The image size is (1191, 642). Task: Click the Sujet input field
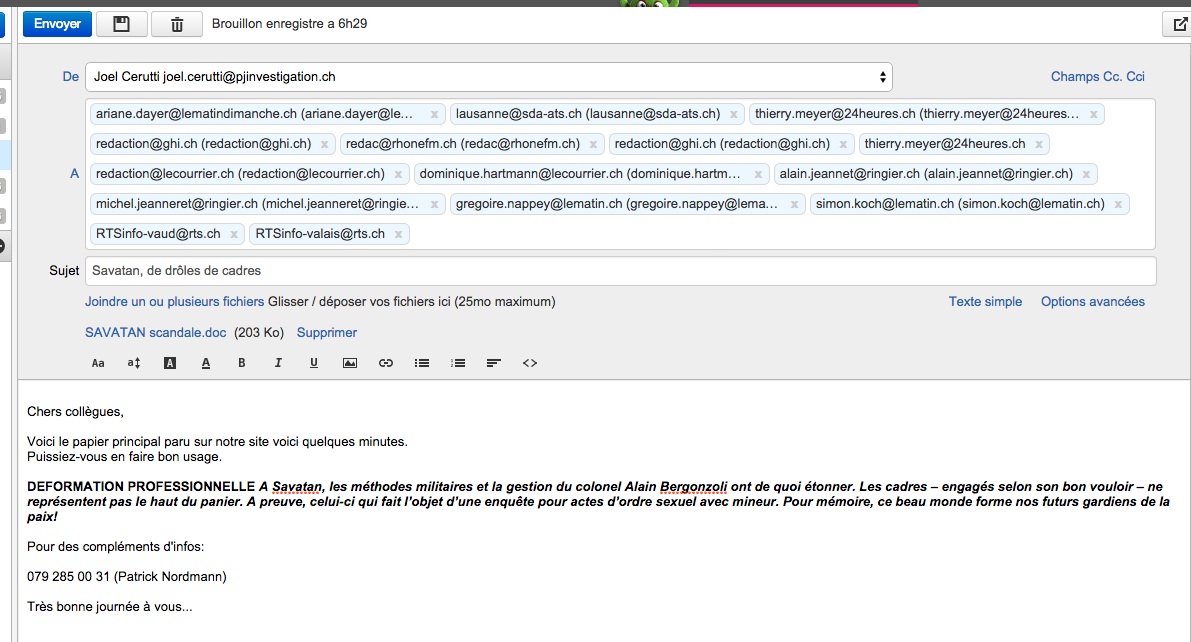[621, 271]
